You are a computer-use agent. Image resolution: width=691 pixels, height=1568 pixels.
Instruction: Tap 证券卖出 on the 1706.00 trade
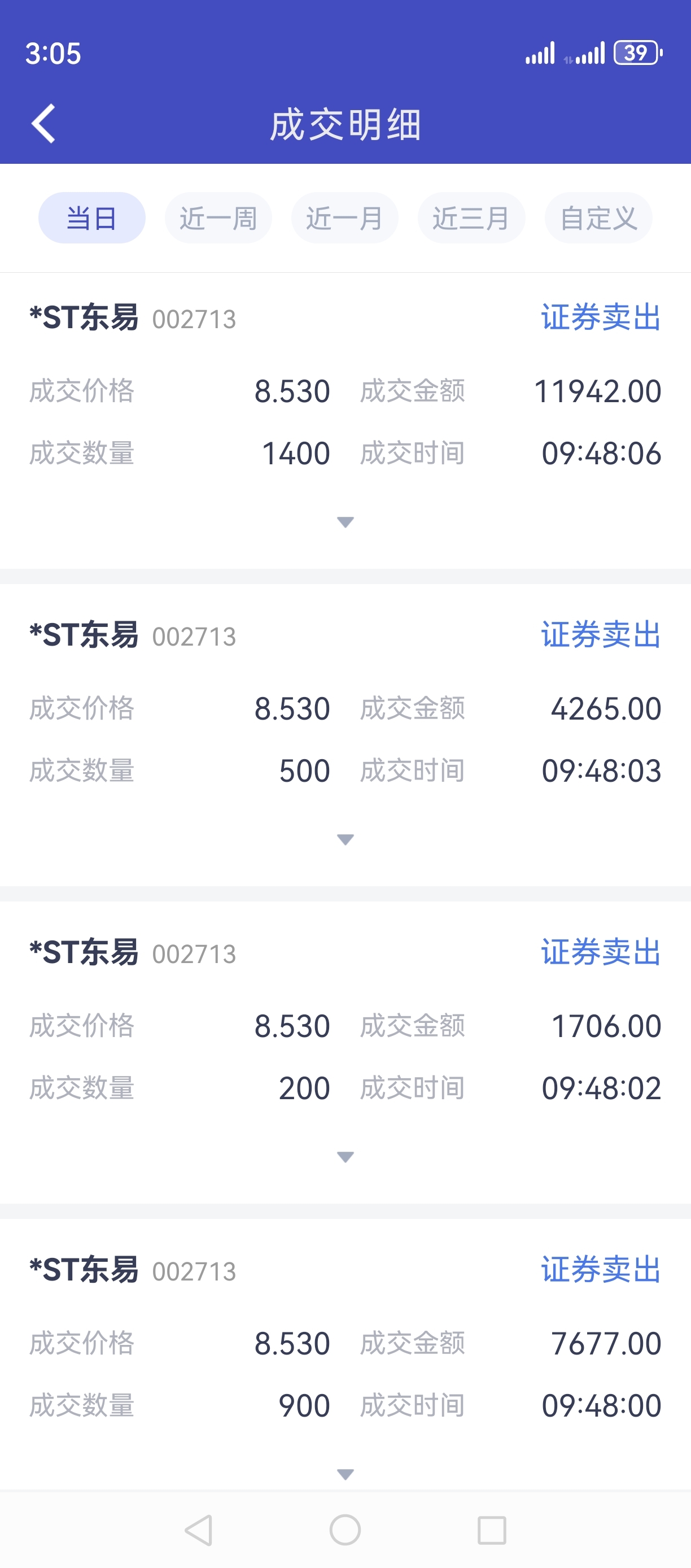tap(600, 952)
